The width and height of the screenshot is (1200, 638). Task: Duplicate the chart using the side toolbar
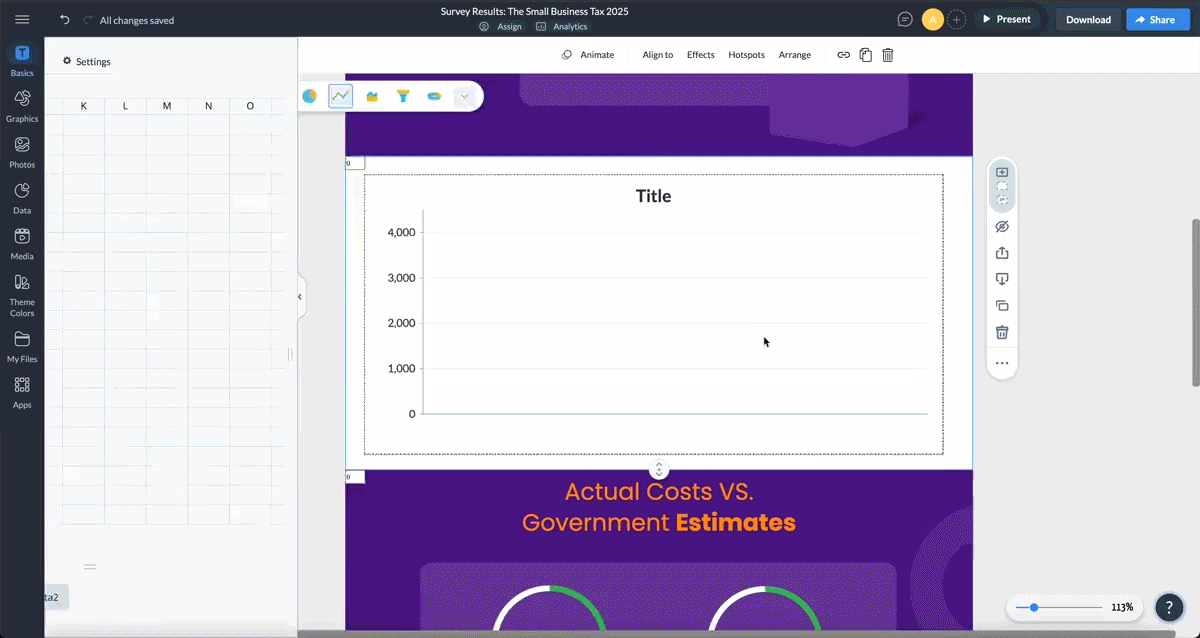click(1001, 305)
